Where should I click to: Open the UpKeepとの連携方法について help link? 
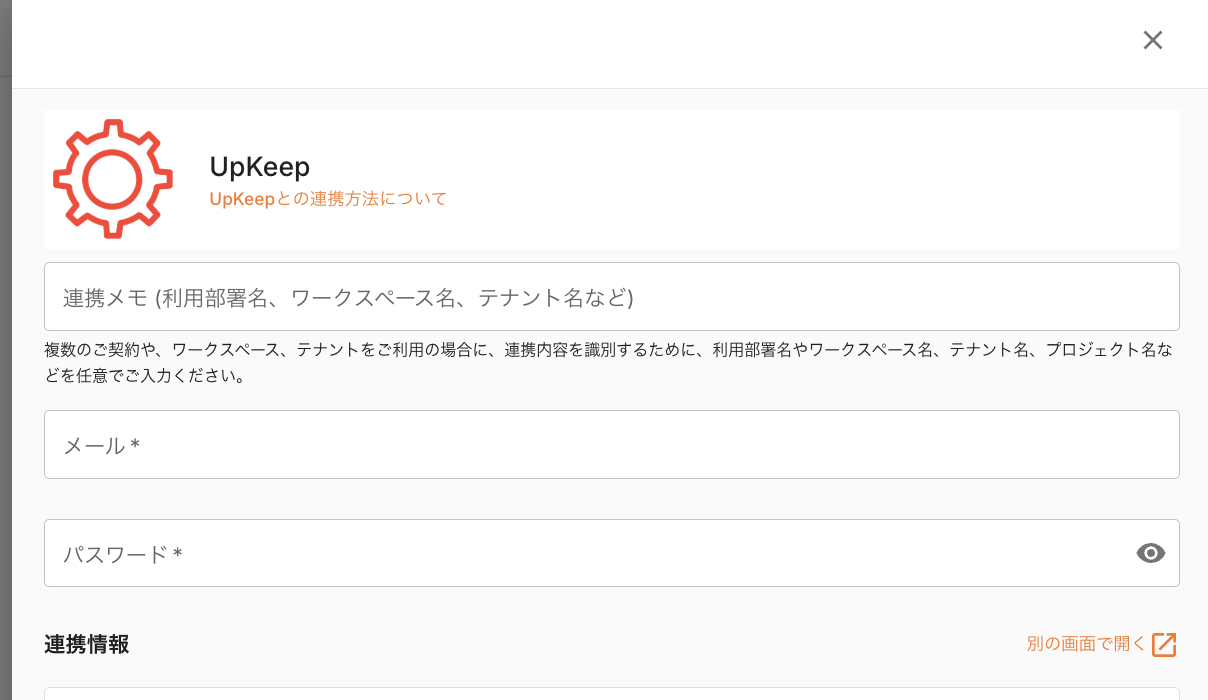(328, 199)
